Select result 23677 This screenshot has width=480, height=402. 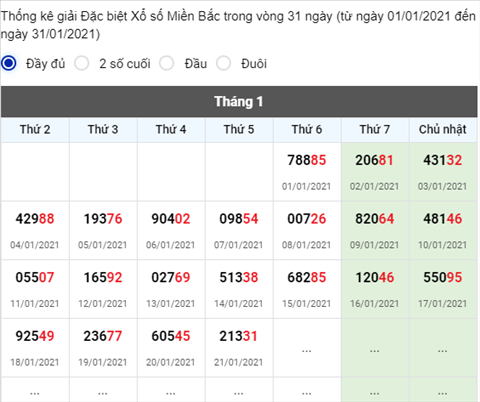click(103, 336)
